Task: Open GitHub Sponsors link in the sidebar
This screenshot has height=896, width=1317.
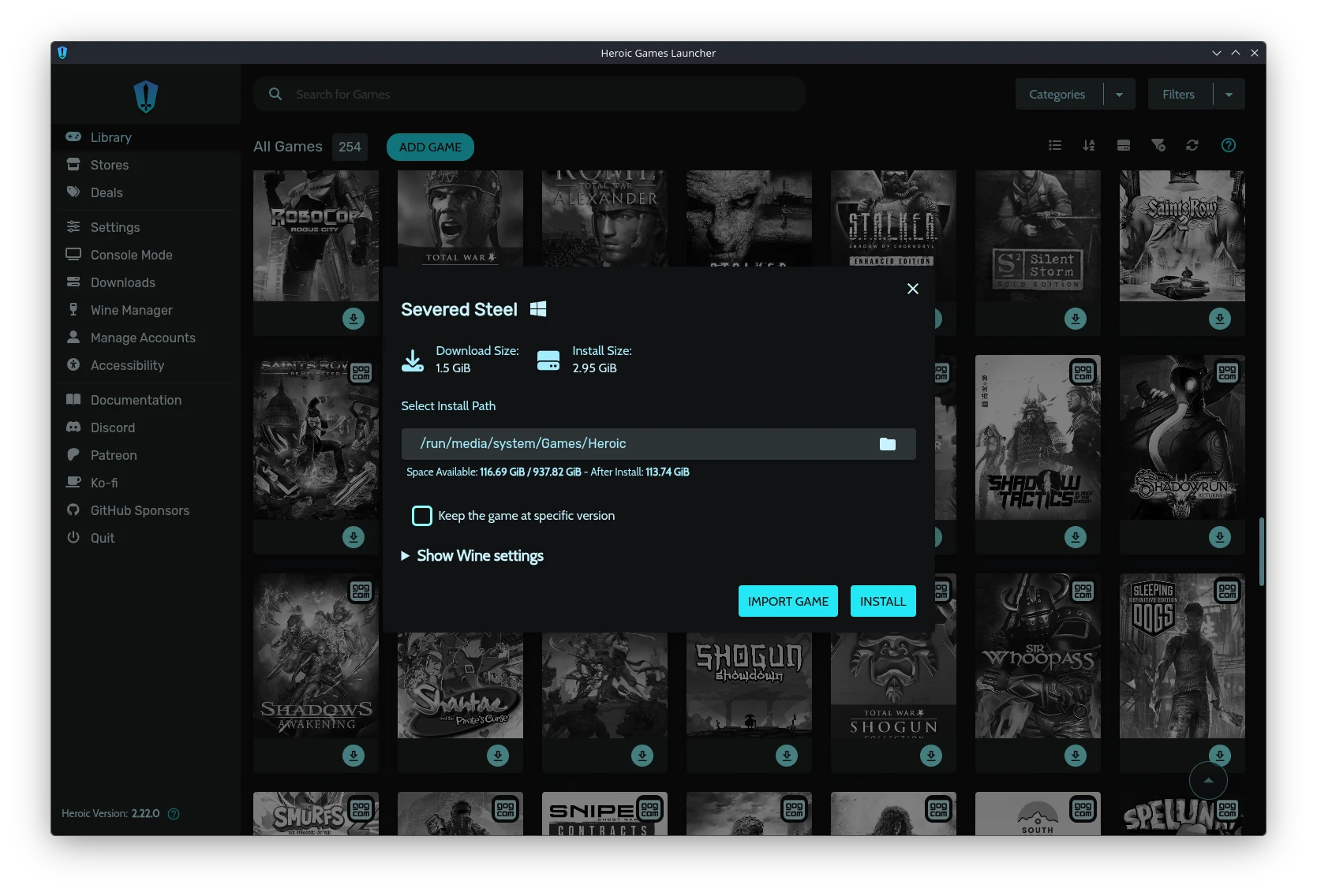Action: 146,510
